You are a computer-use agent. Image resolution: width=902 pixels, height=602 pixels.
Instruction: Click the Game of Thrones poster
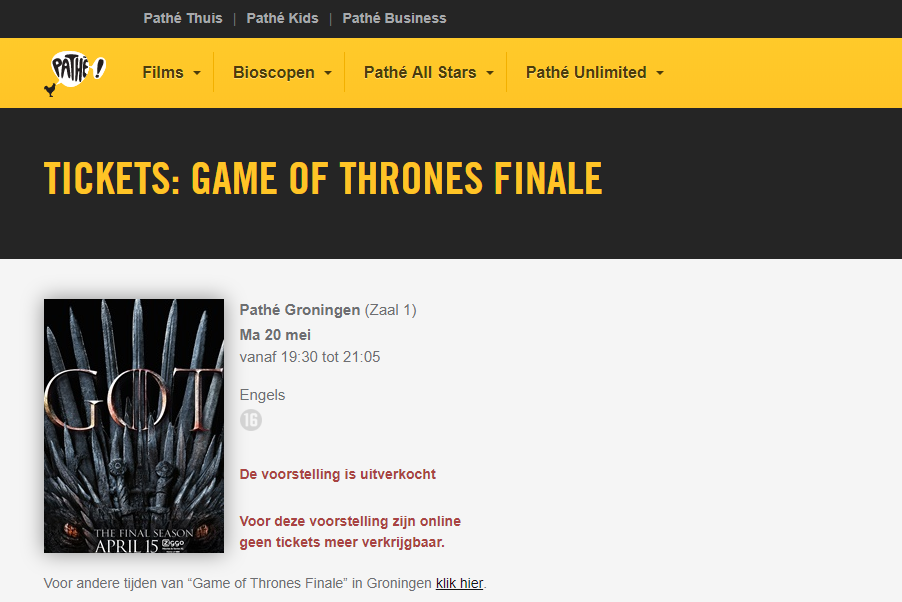click(x=134, y=426)
